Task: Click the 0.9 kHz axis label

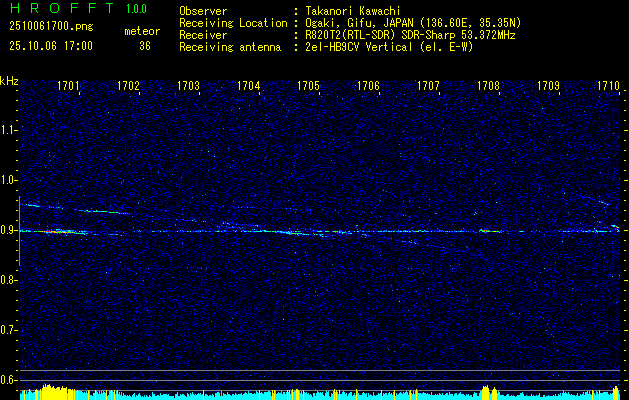Action: click(9, 230)
